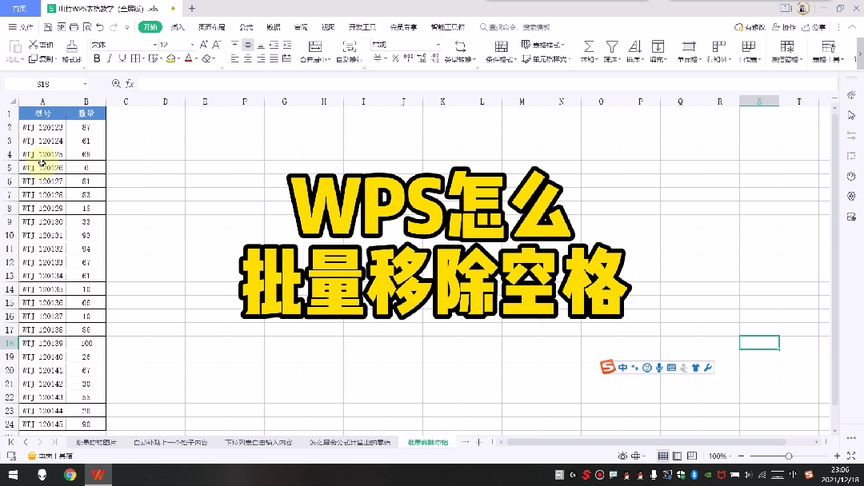Open the File menu hamburger button
The width and height of the screenshot is (864, 486).
[x=20, y=27]
